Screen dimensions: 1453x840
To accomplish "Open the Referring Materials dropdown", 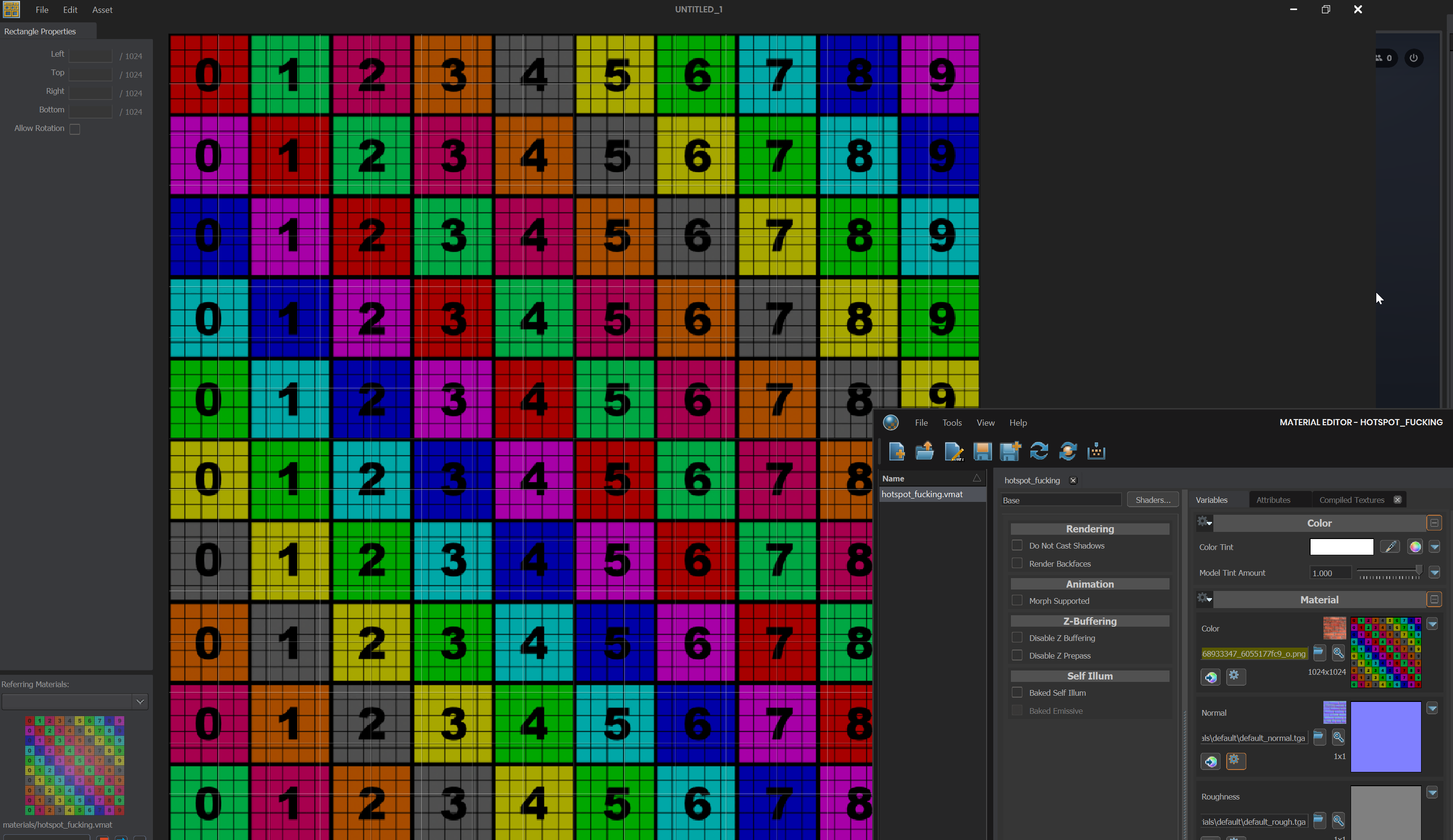I will click(x=140, y=701).
